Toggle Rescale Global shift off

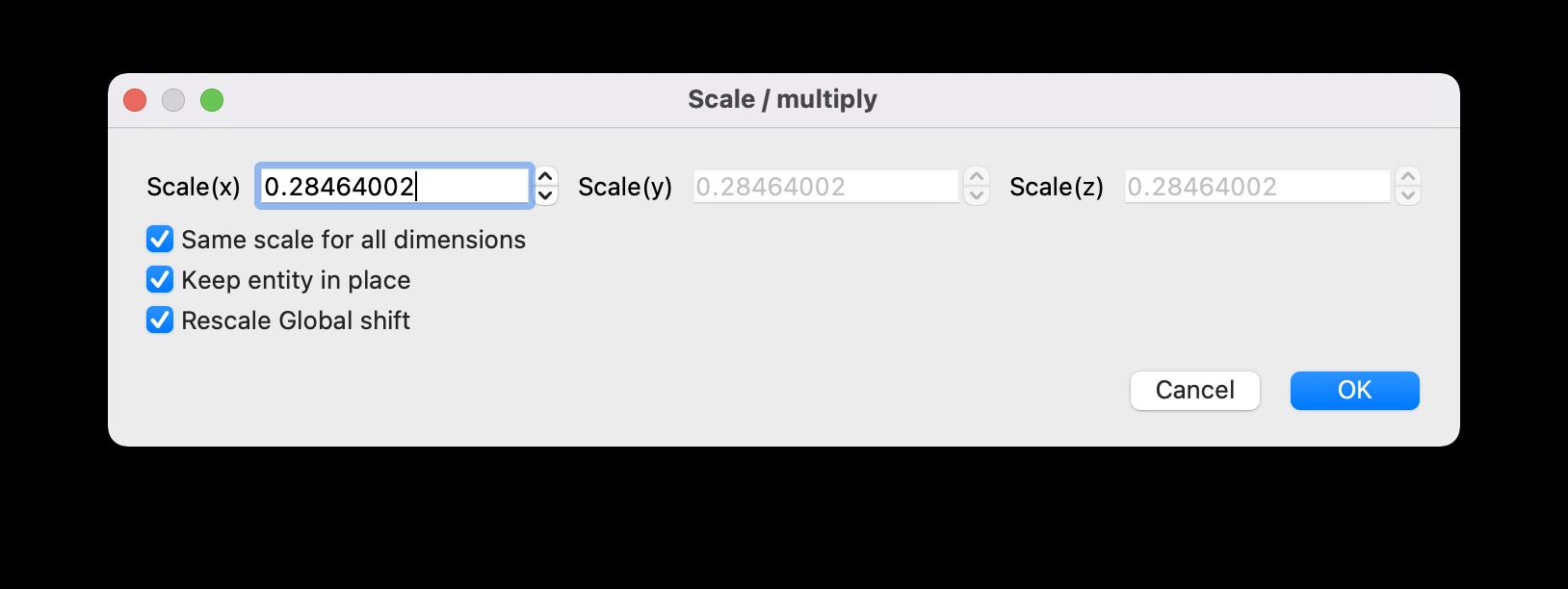(x=160, y=320)
